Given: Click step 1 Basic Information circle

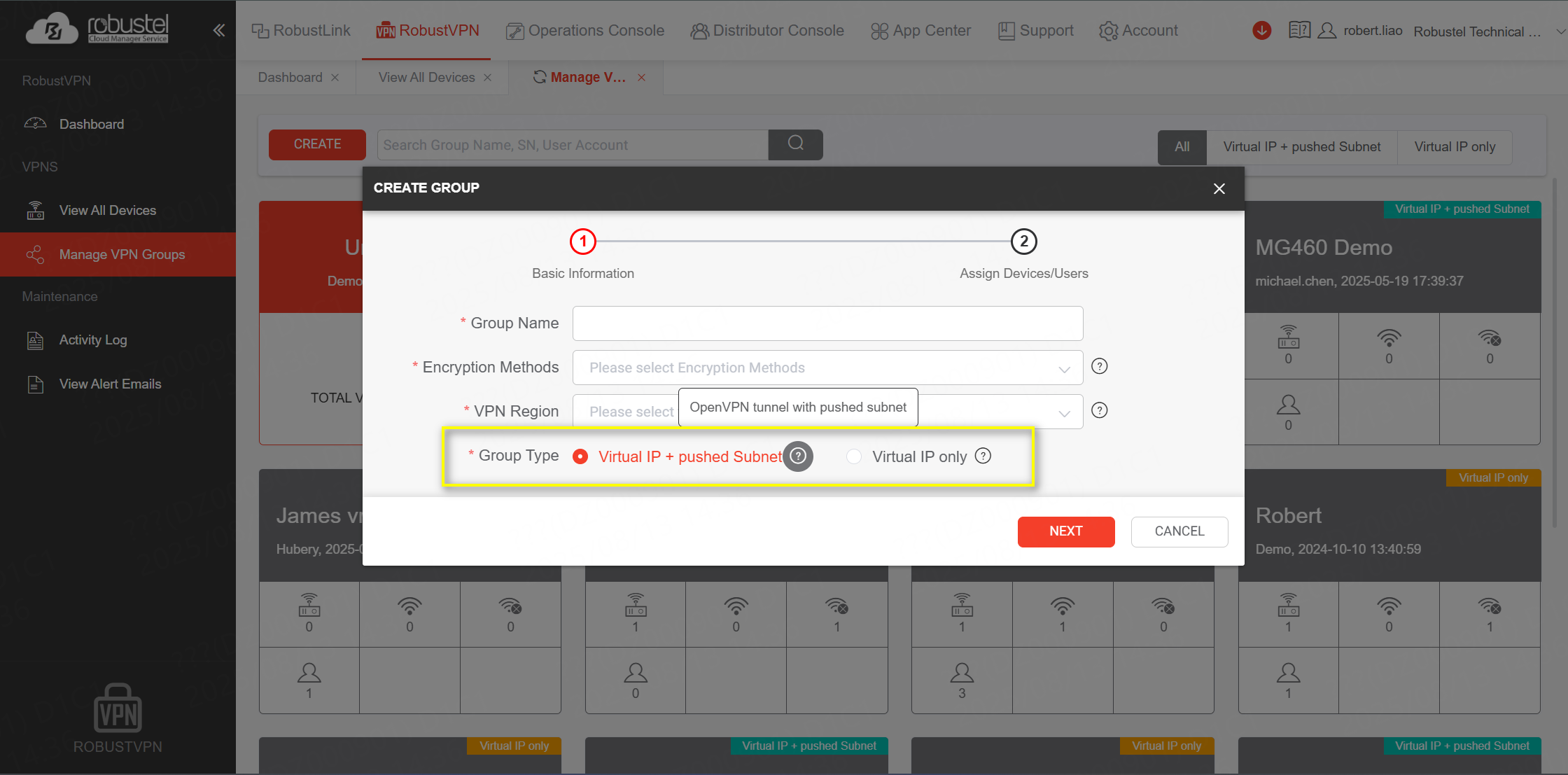Looking at the screenshot, I should (583, 242).
